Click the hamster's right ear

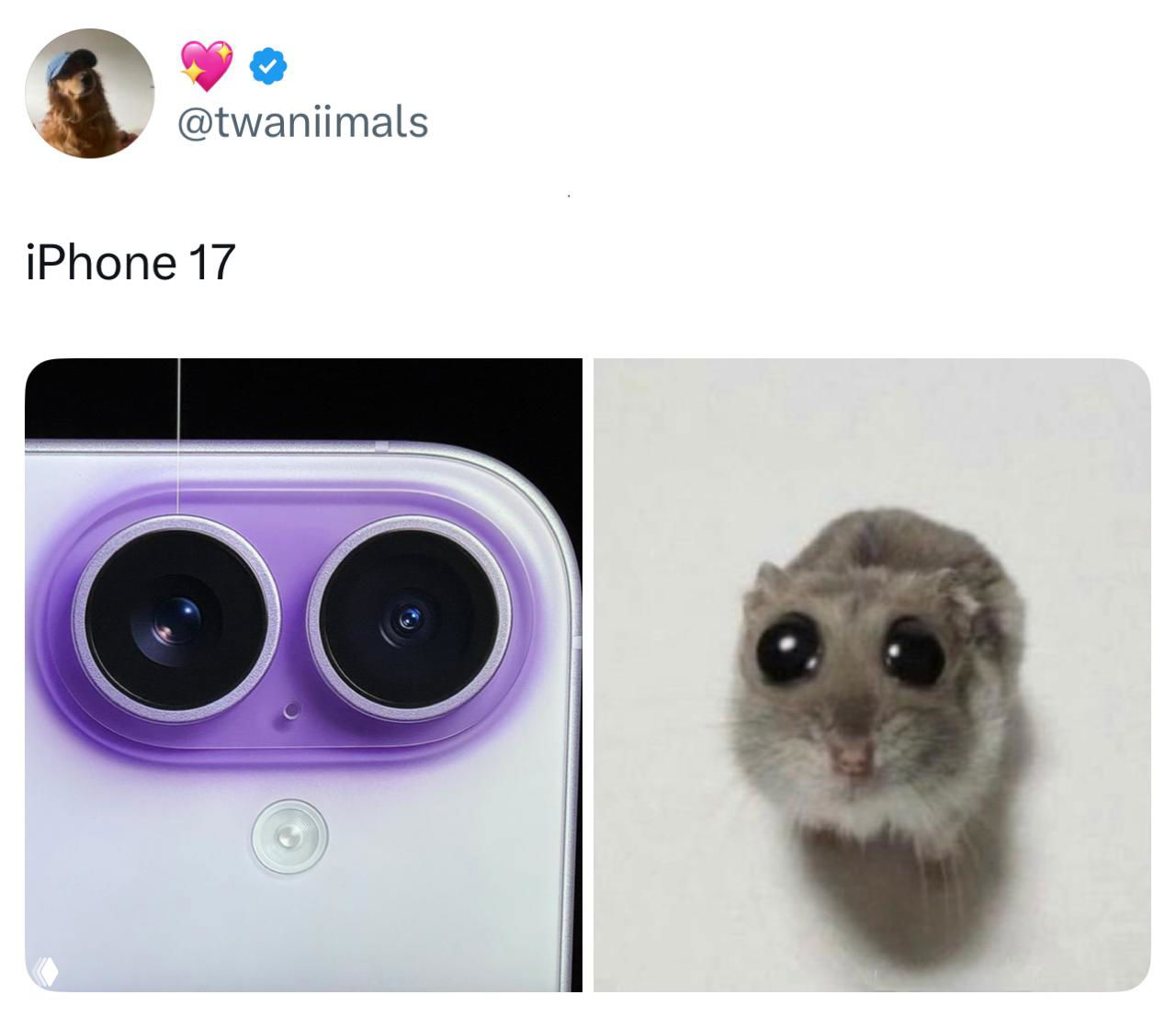[x=965, y=593]
